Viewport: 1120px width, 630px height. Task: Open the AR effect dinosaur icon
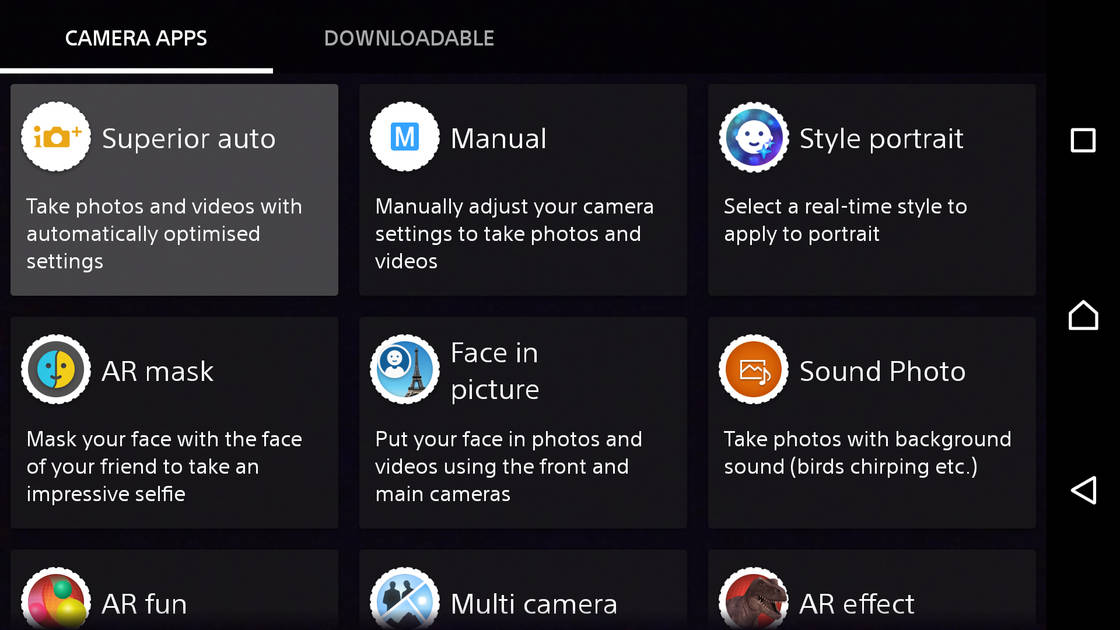(754, 599)
